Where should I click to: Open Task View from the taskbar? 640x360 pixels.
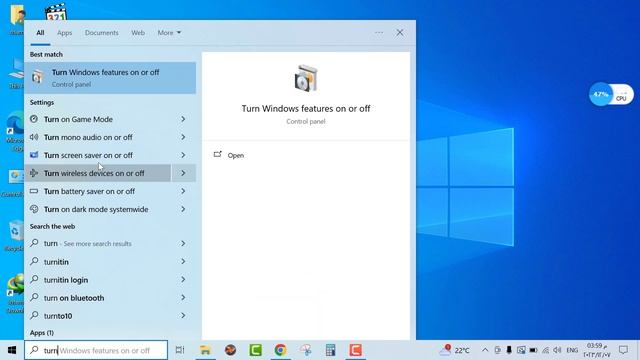click(180, 350)
